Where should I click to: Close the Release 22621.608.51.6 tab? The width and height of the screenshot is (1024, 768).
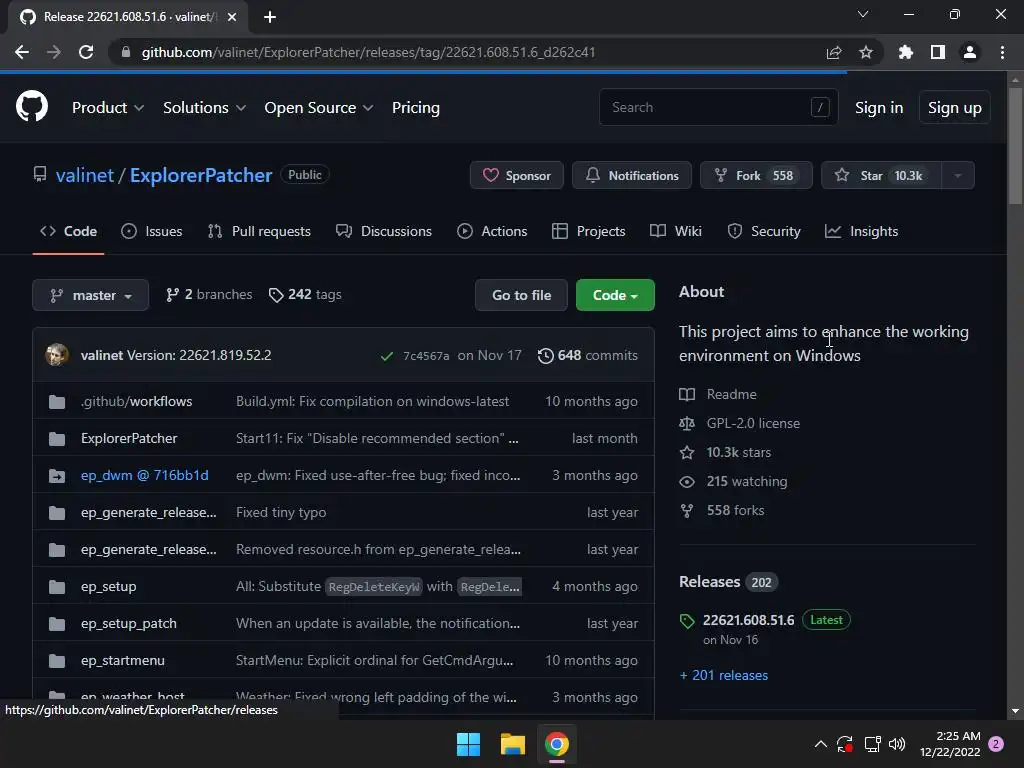point(232,17)
